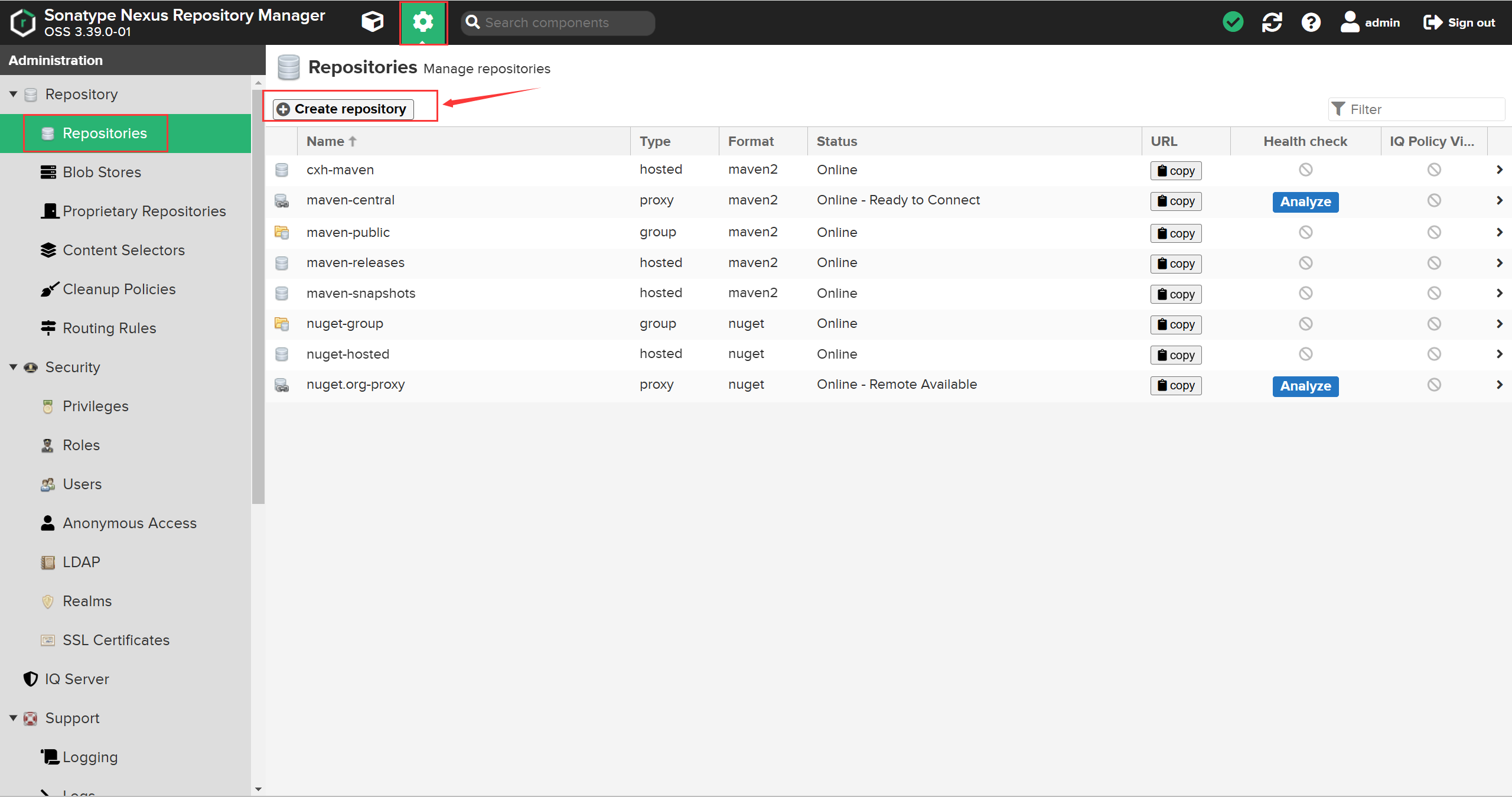Open the help question mark icon
This screenshot has width=1512, height=797.
(1311, 22)
